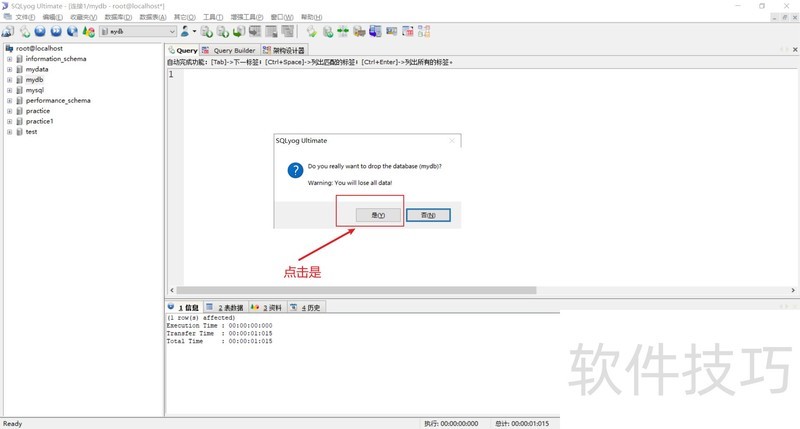Click the Execute all queries double-arrow icon
This screenshot has width=800, height=429.
click(x=56, y=32)
